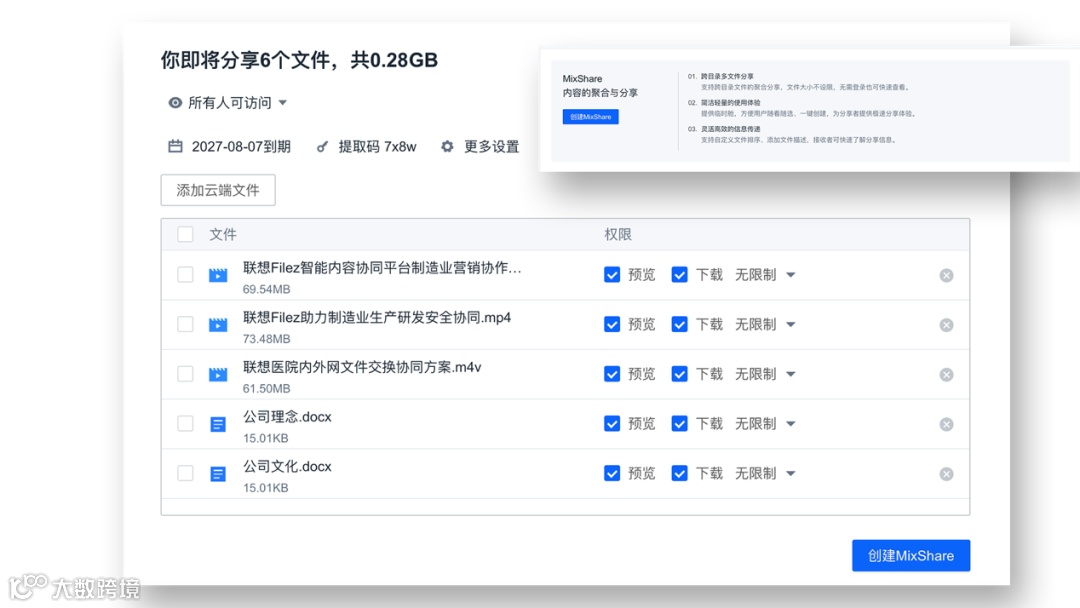Remove 公司理念.docx from share list
1080x608 pixels.
pos(946,424)
